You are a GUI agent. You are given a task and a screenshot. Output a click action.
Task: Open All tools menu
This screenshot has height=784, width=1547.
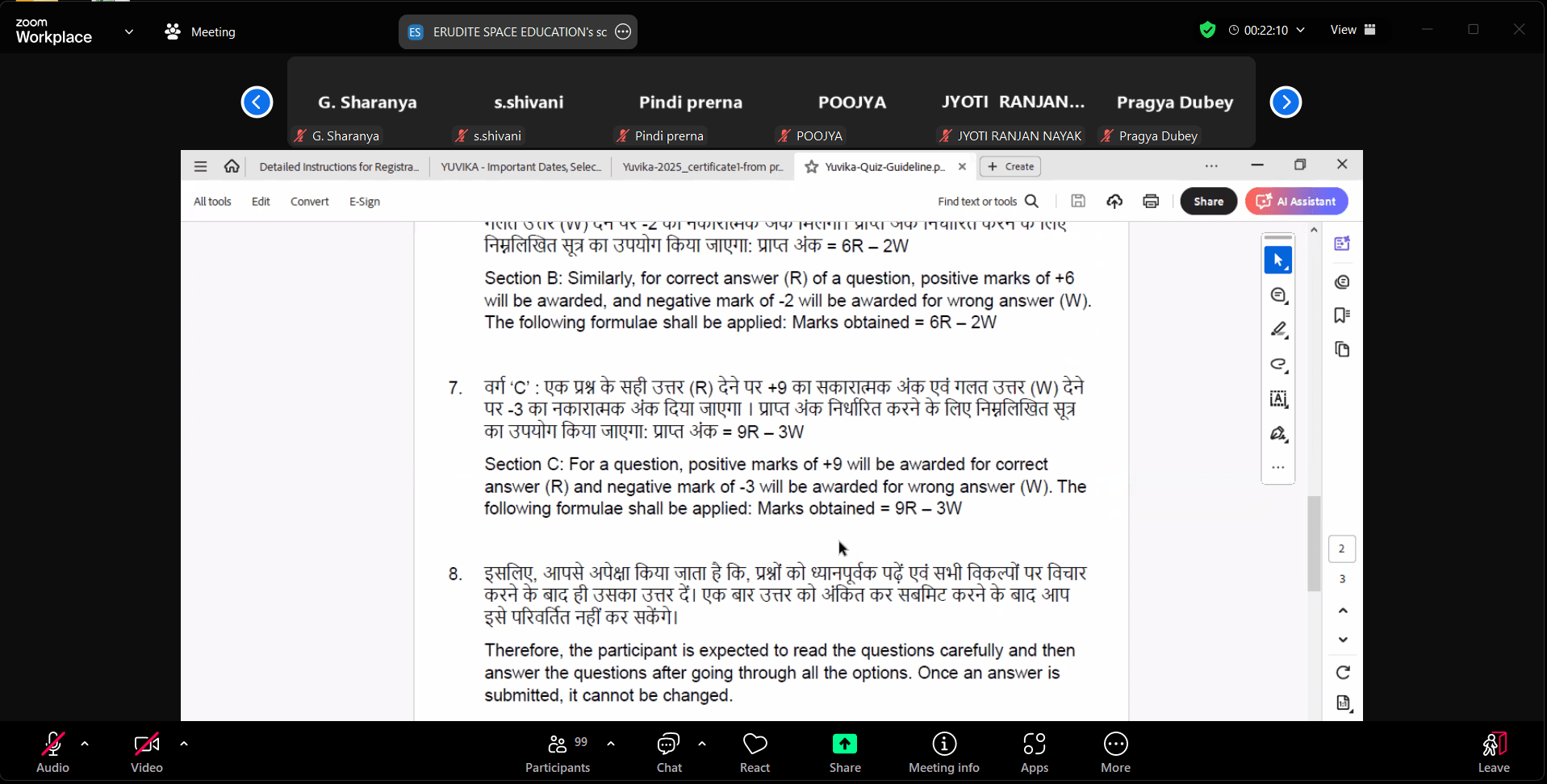212,202
